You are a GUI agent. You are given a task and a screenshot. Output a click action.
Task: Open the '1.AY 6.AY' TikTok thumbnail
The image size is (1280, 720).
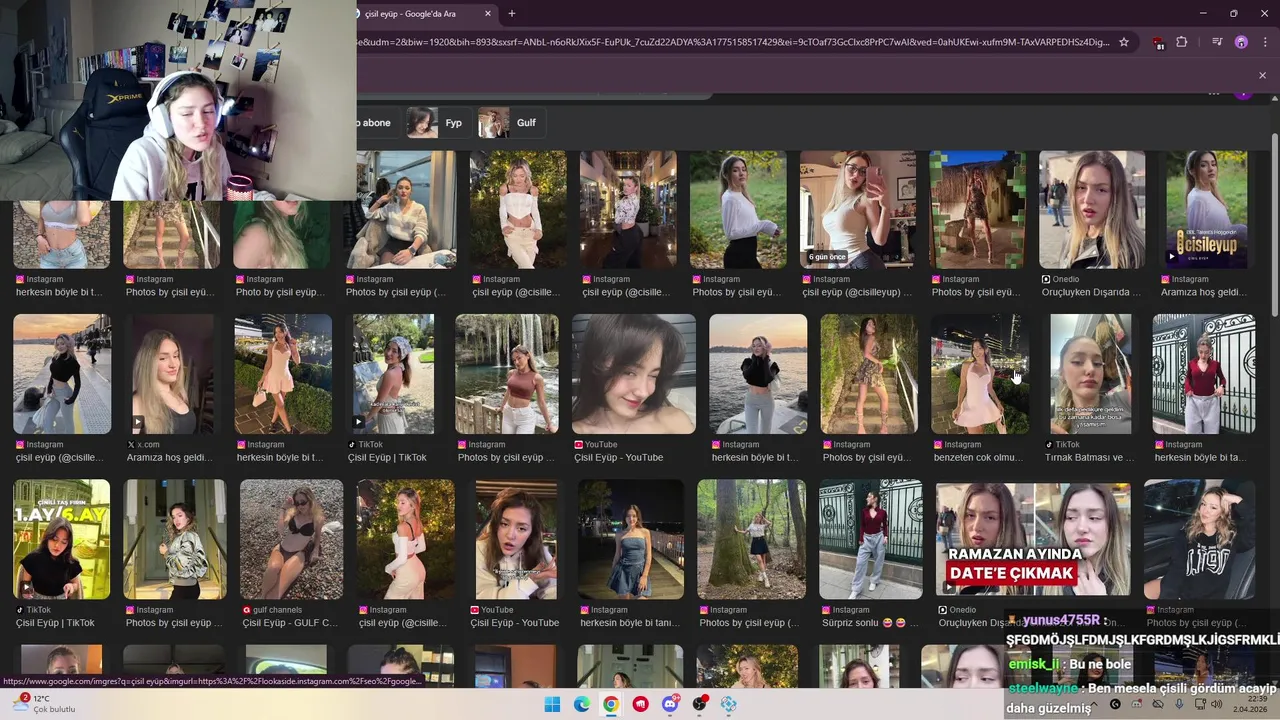[x=62, y=539]
